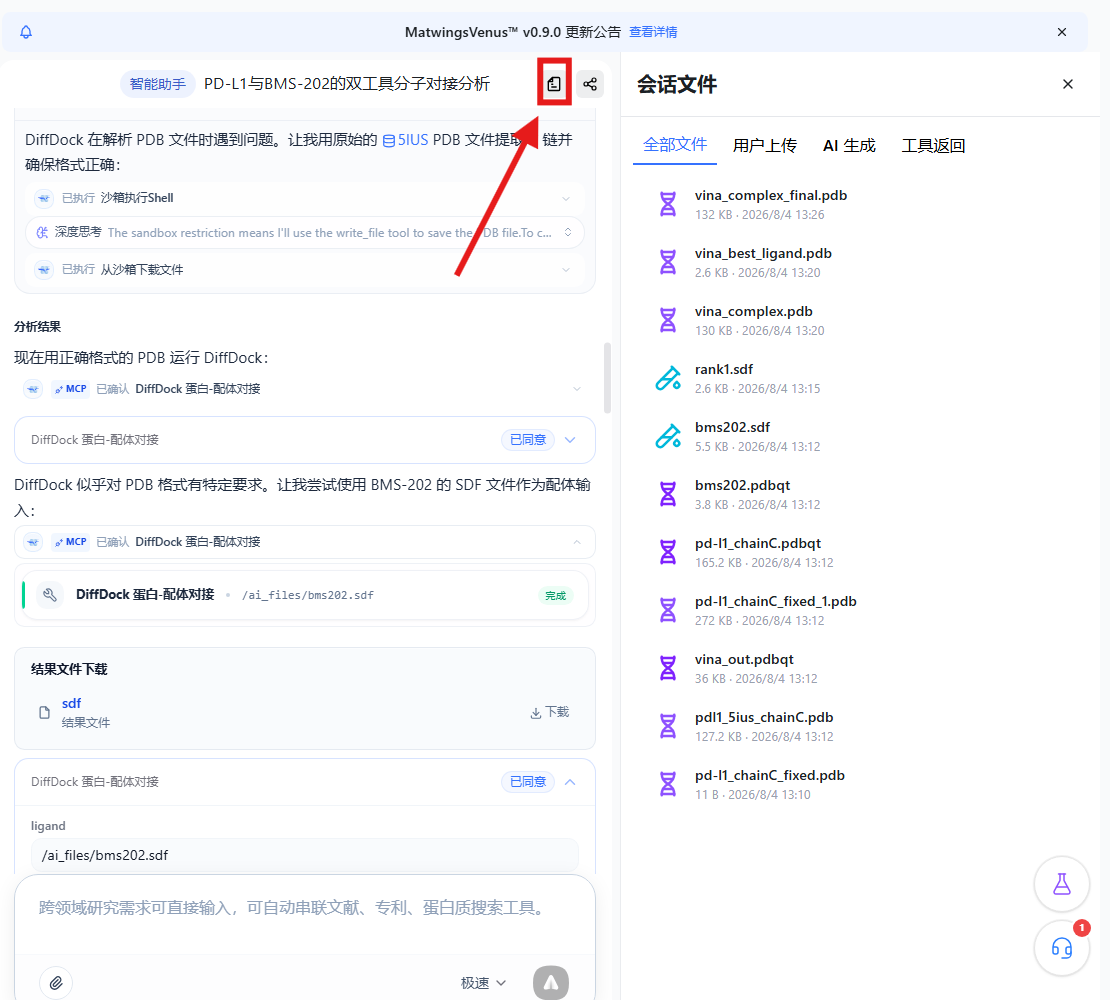Open file bms202.sdf in file list
Screen dimensions: 1110x1000
[732, 428]
